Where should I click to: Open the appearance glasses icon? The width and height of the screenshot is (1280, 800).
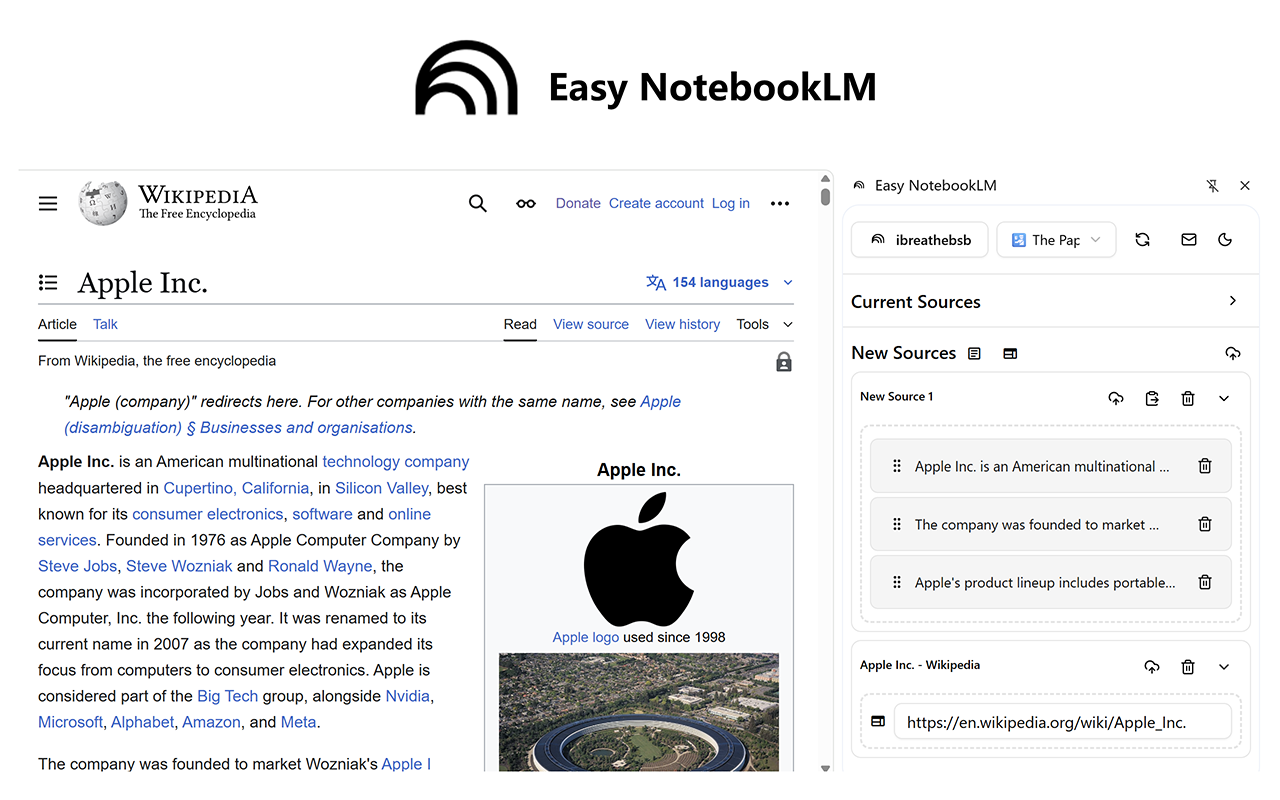coord(526,203)
